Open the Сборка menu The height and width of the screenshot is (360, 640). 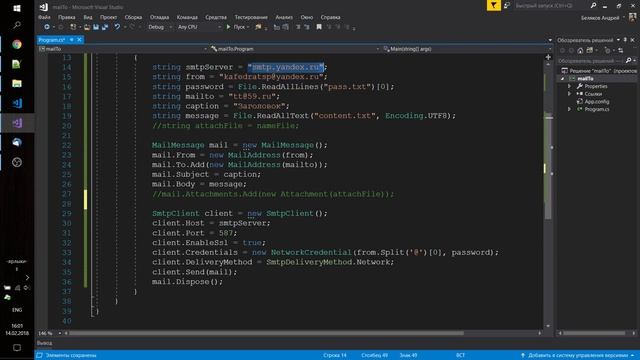point(133,17)
